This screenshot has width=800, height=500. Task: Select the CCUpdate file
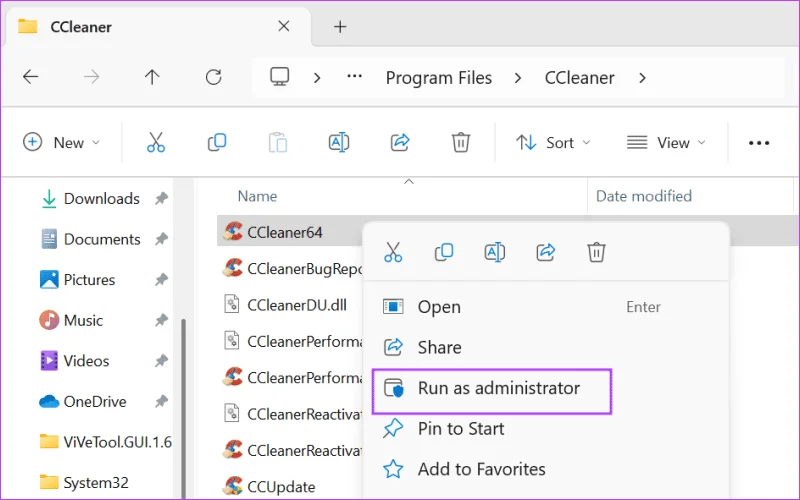pos(269,486)
